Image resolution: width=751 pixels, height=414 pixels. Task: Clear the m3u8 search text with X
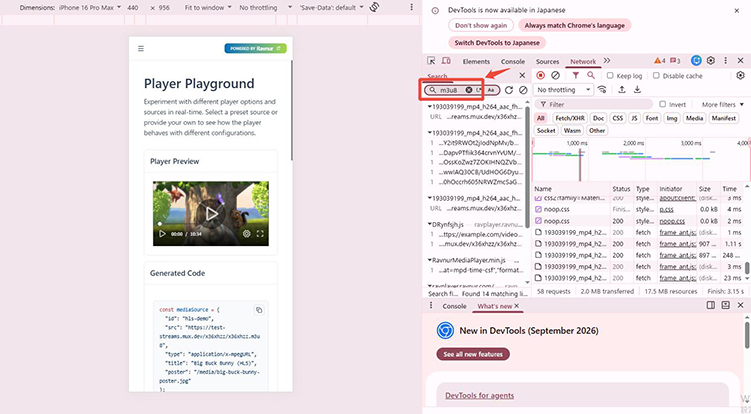pos(469,90)
